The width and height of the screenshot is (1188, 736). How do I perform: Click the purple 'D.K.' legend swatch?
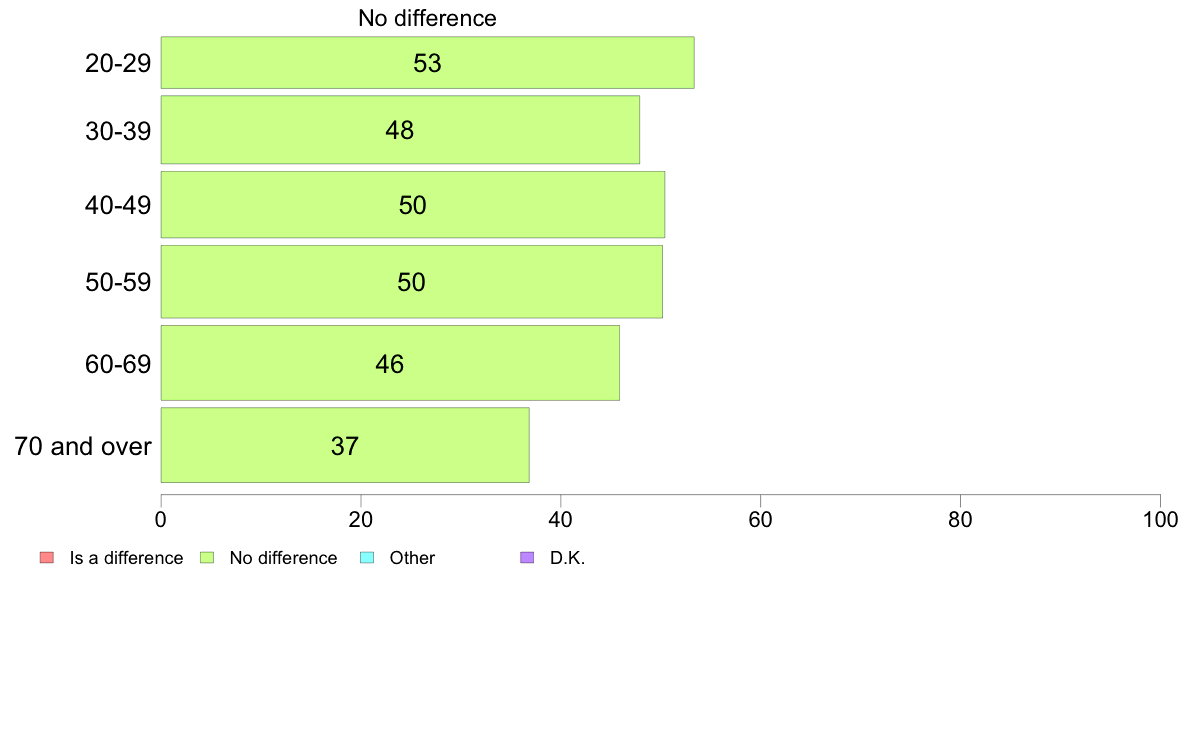pyautogui.click(x=527, y=558)
